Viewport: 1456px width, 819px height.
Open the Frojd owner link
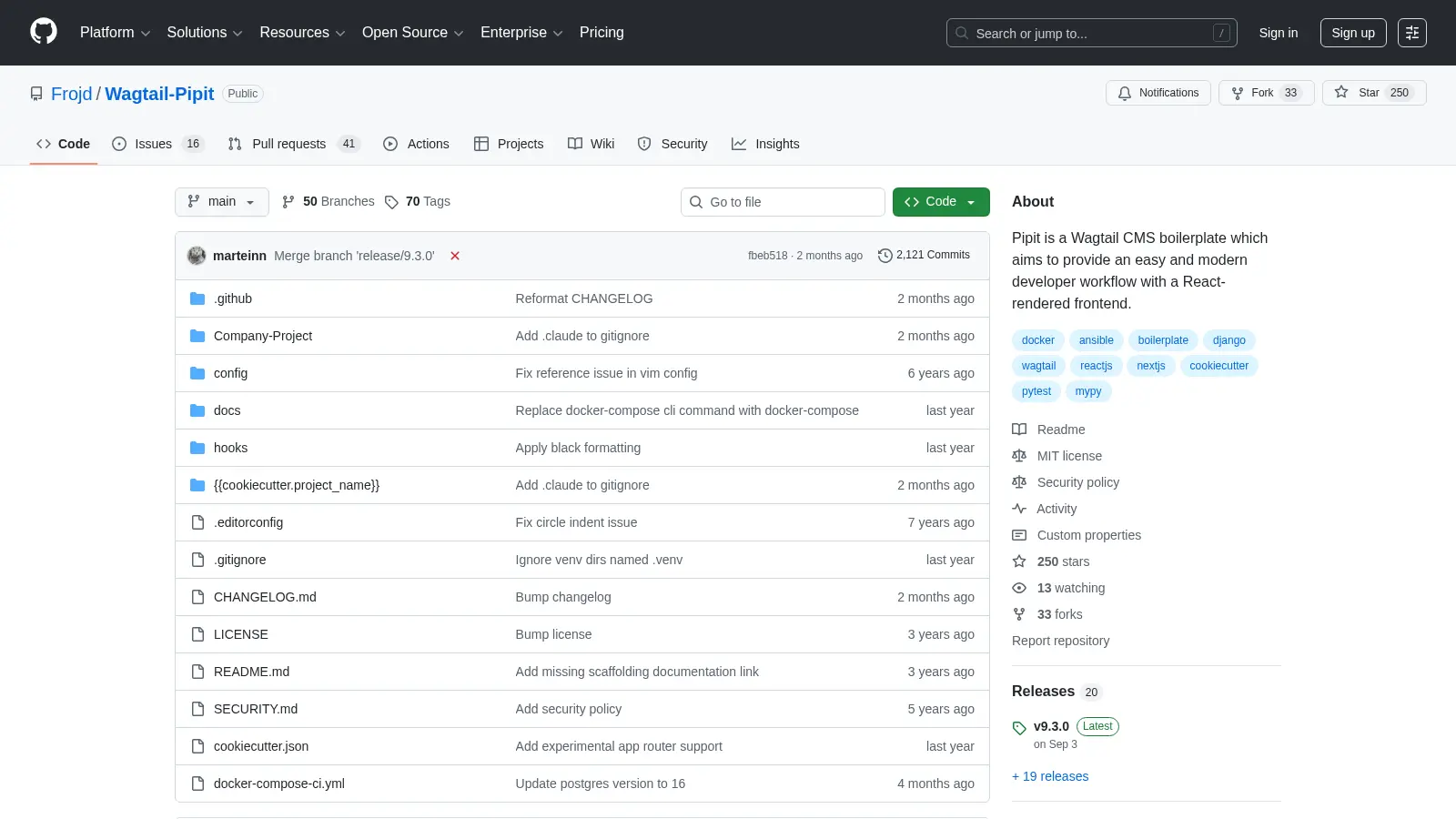click(72, 94)
